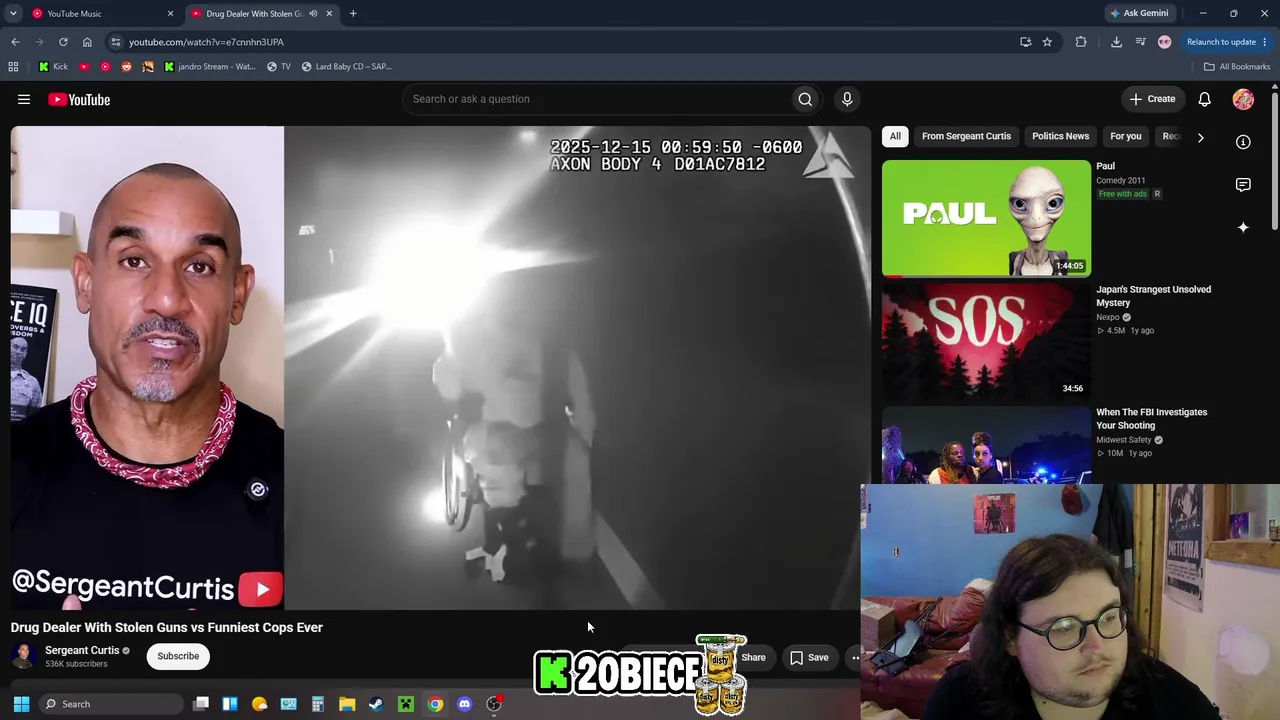The height and width of the screenshot is (720, 1280).
Task: Go back with the browser back arrow
Action: tap(15, 42)
